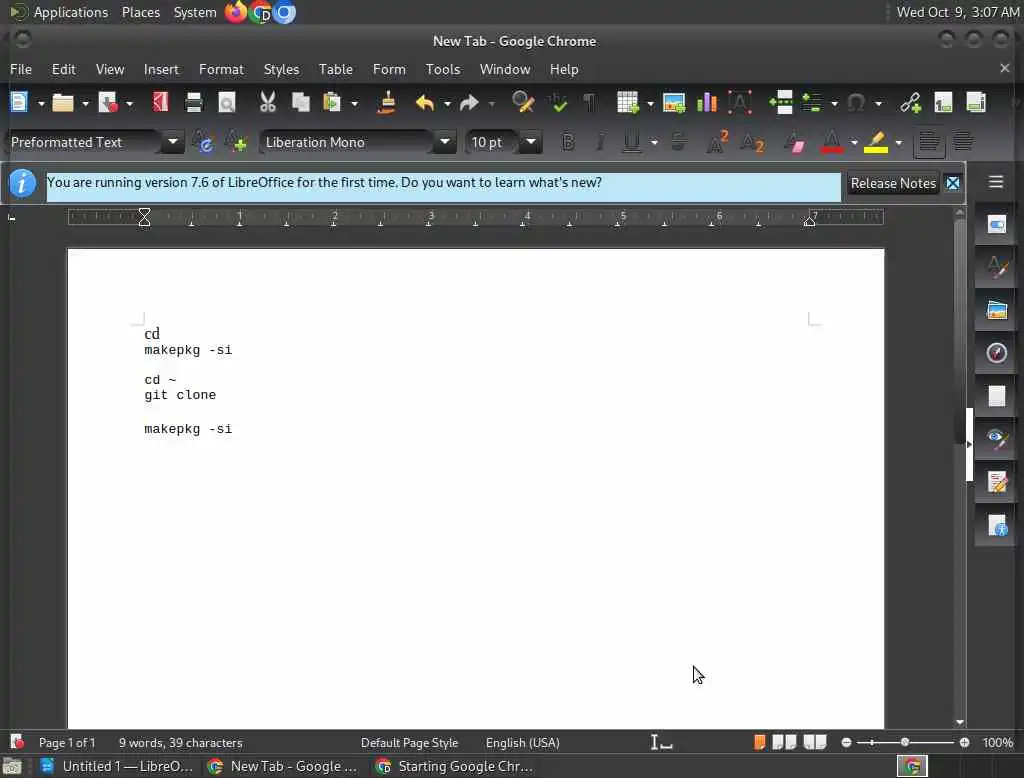Insert endnote icon at toolbar end

click(976, 103)
